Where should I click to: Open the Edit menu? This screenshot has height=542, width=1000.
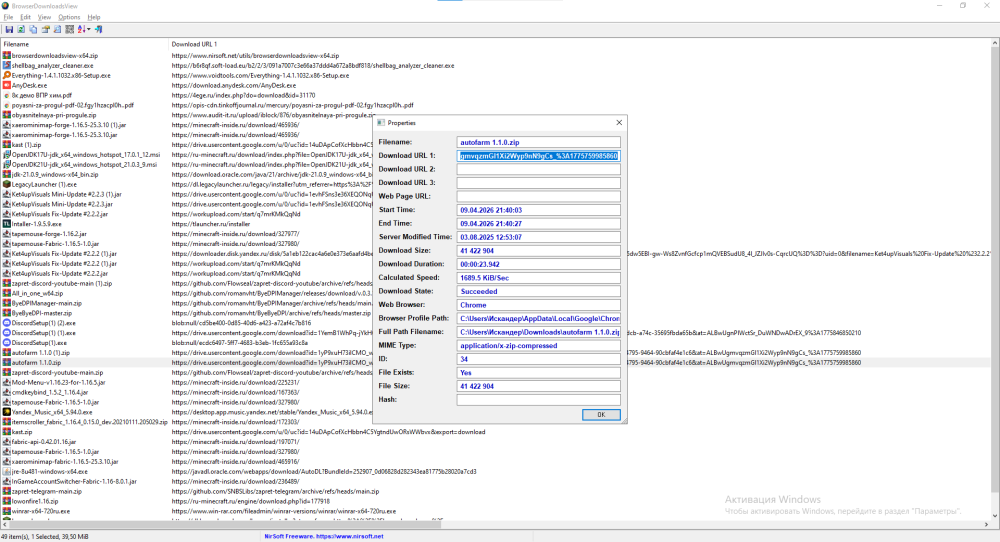[x=26, y=17]
